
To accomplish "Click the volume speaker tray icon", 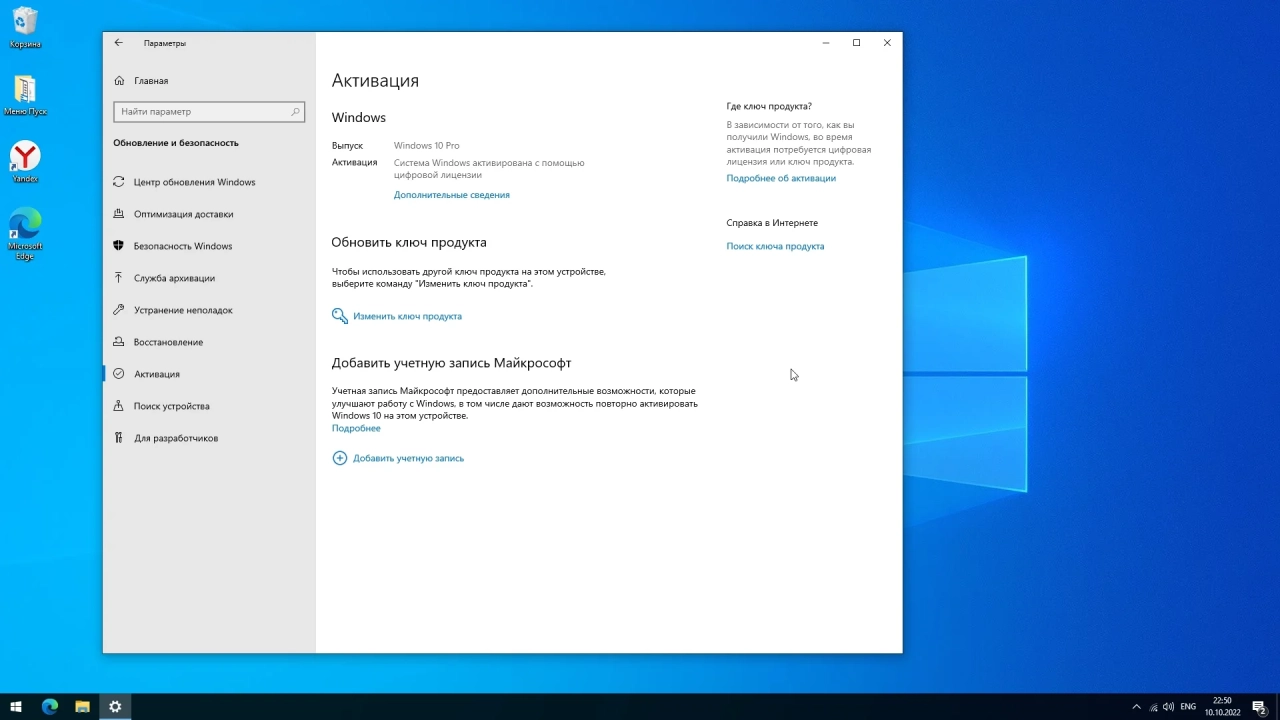I will click(x=1168, y=707).
